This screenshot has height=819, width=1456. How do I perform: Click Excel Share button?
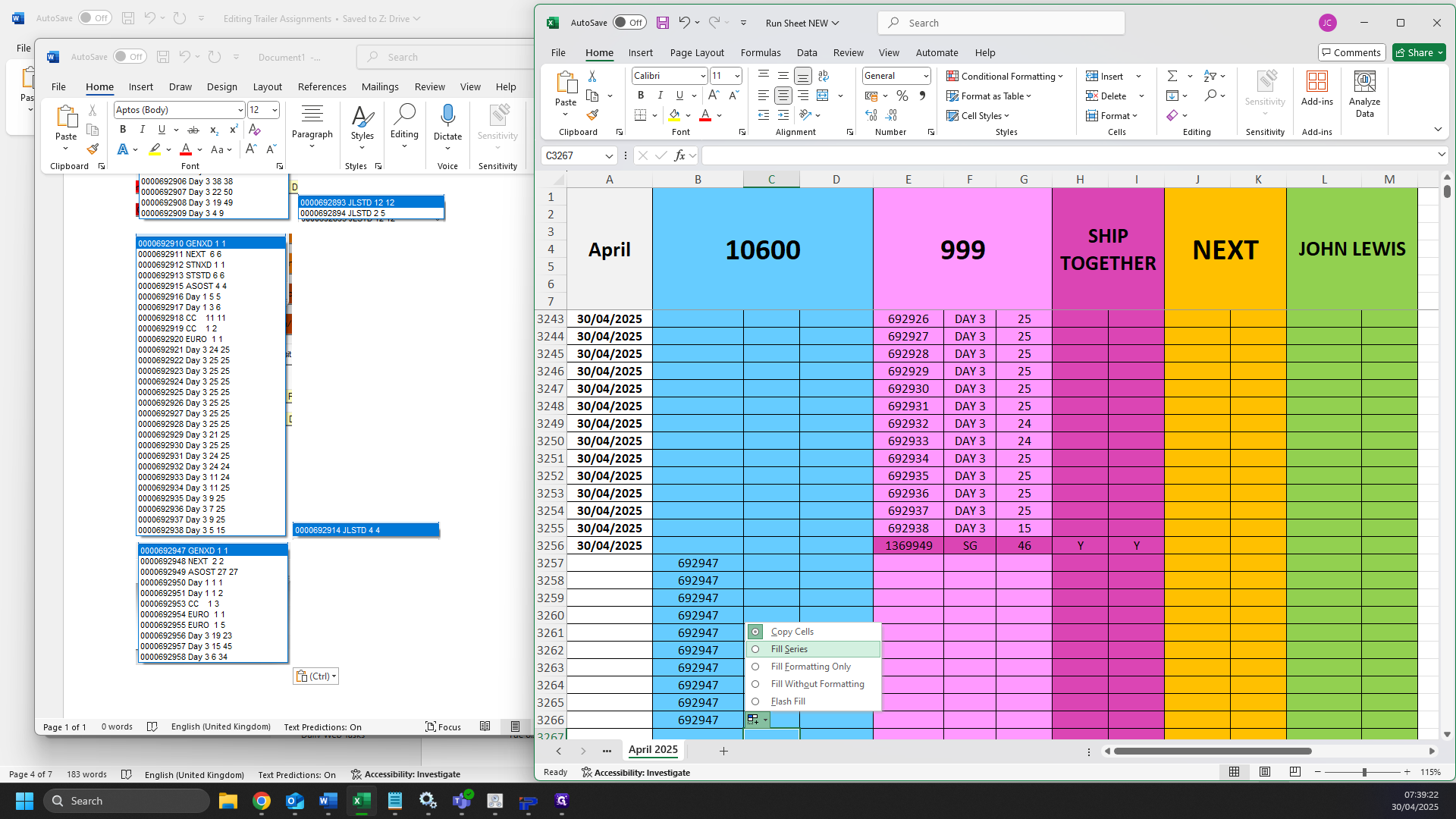click(1418, 52)
